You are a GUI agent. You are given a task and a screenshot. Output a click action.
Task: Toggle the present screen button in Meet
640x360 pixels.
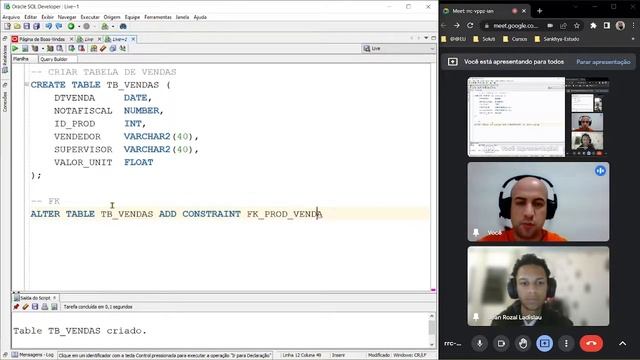tap(544, 344)
